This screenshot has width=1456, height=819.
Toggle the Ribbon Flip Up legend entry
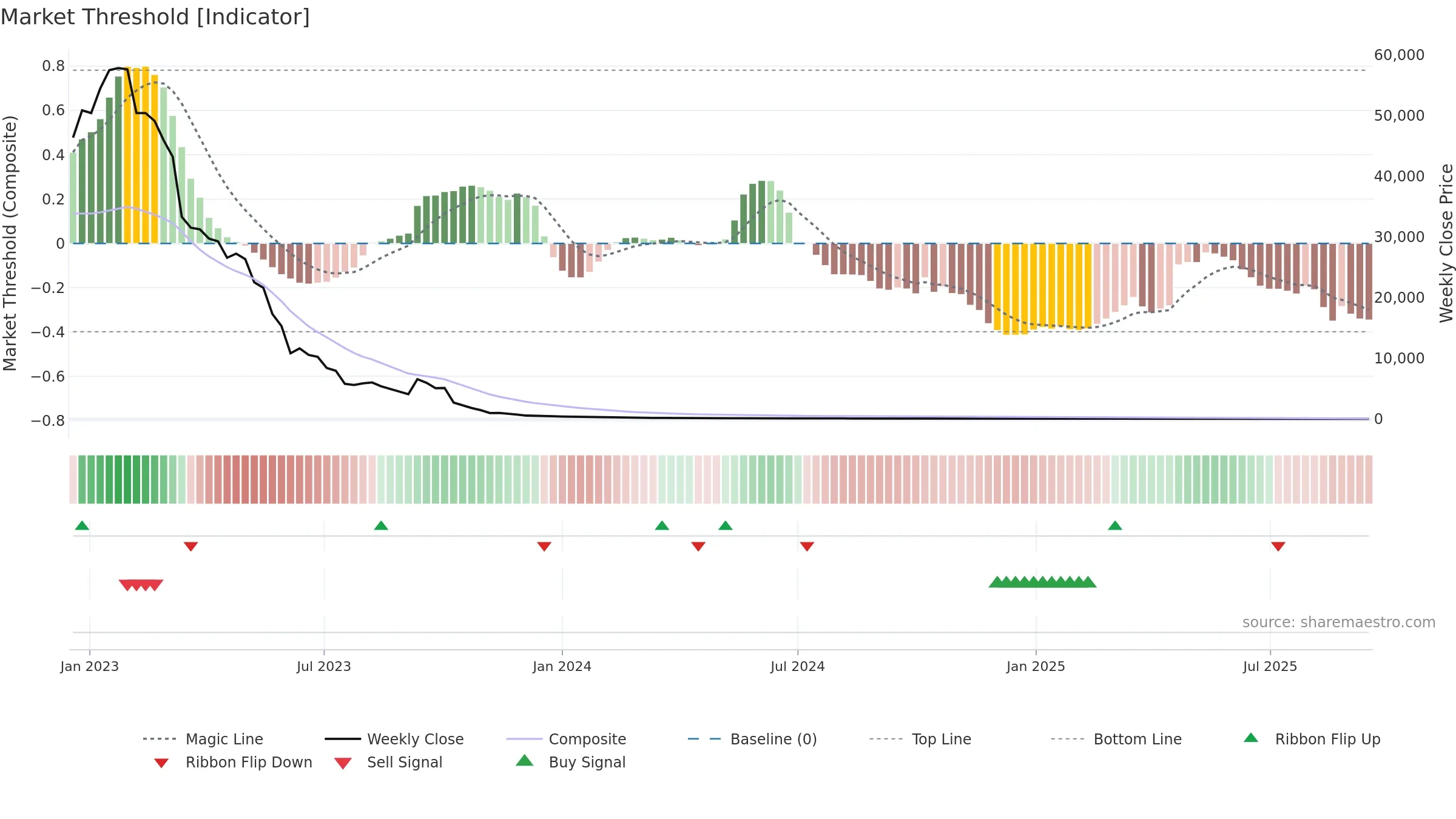pos(1312,739)
